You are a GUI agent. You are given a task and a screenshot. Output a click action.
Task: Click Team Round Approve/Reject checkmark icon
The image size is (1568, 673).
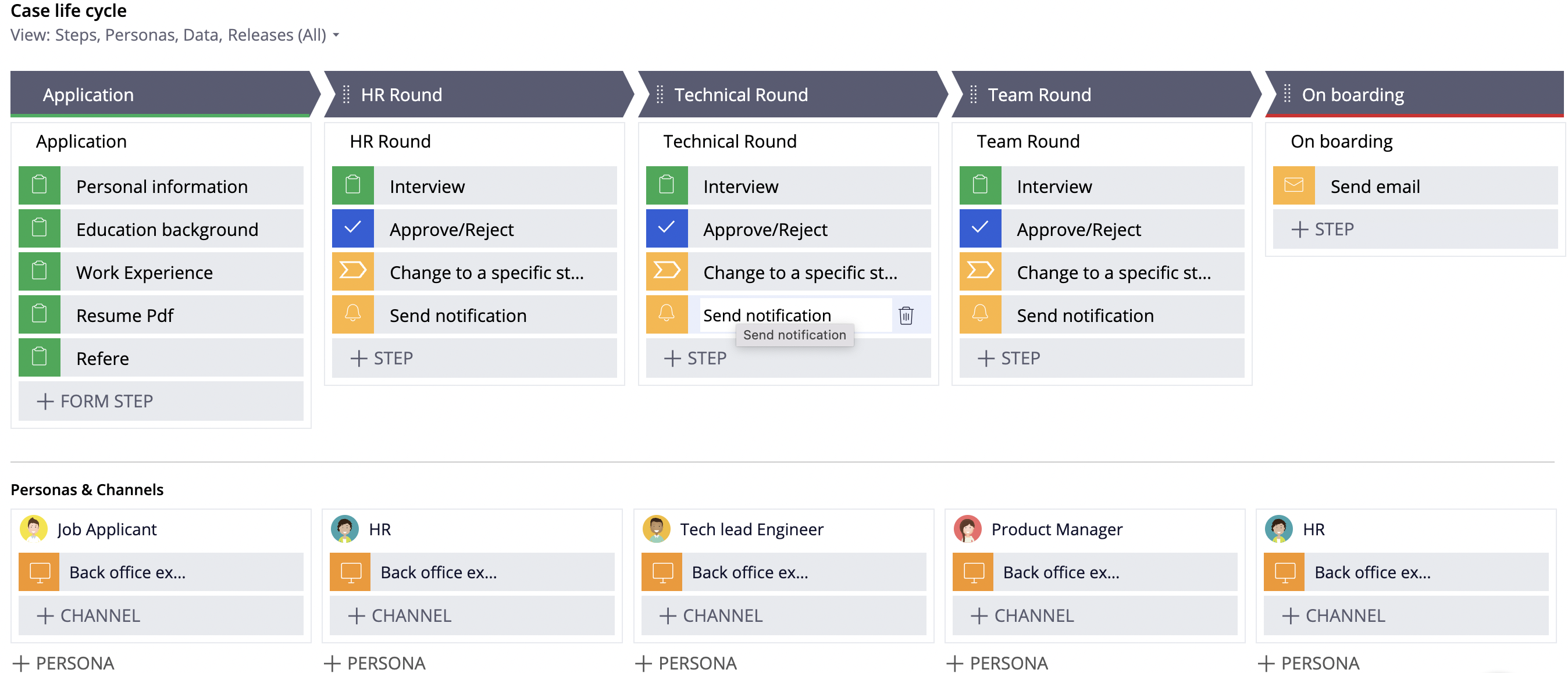coord(980,229)
